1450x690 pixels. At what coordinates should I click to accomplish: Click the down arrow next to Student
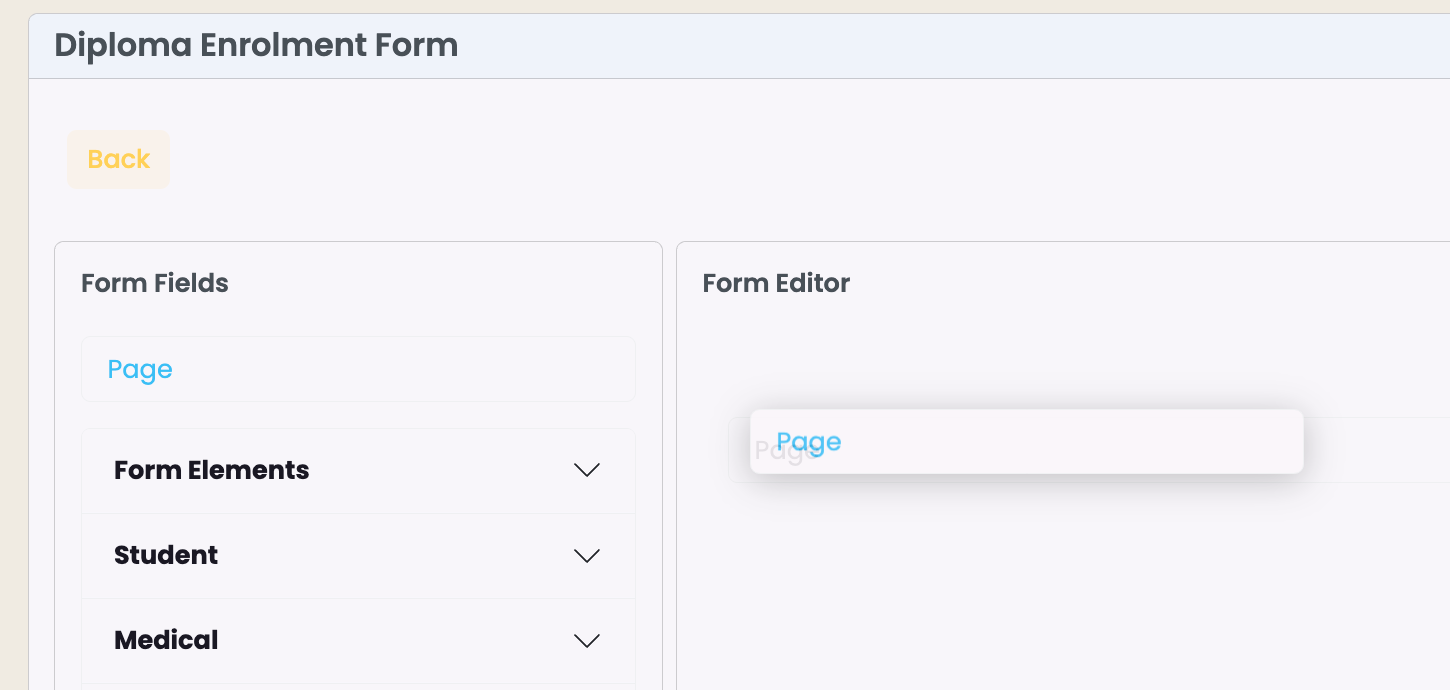pyautogui.click(x=587, y=555)
